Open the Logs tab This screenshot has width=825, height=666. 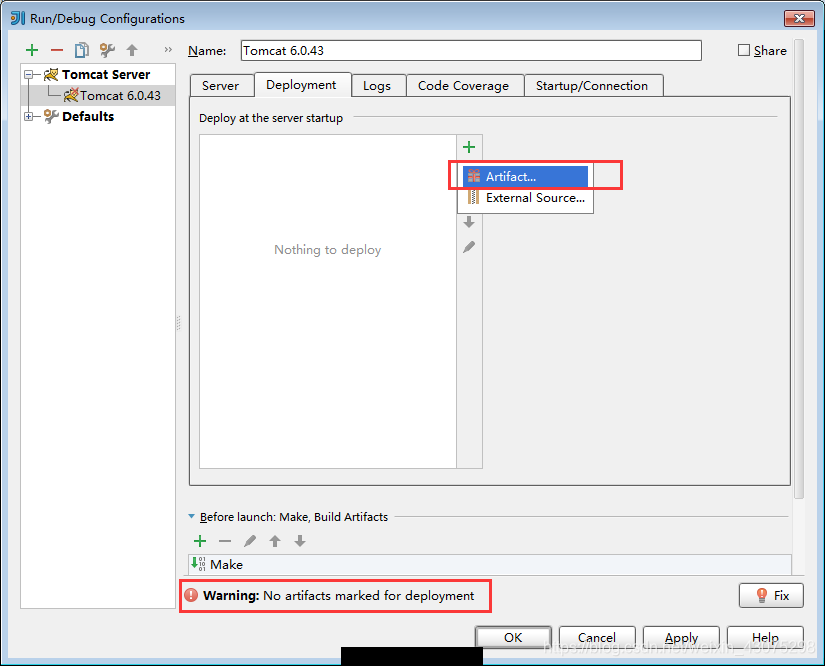[377, 86]
